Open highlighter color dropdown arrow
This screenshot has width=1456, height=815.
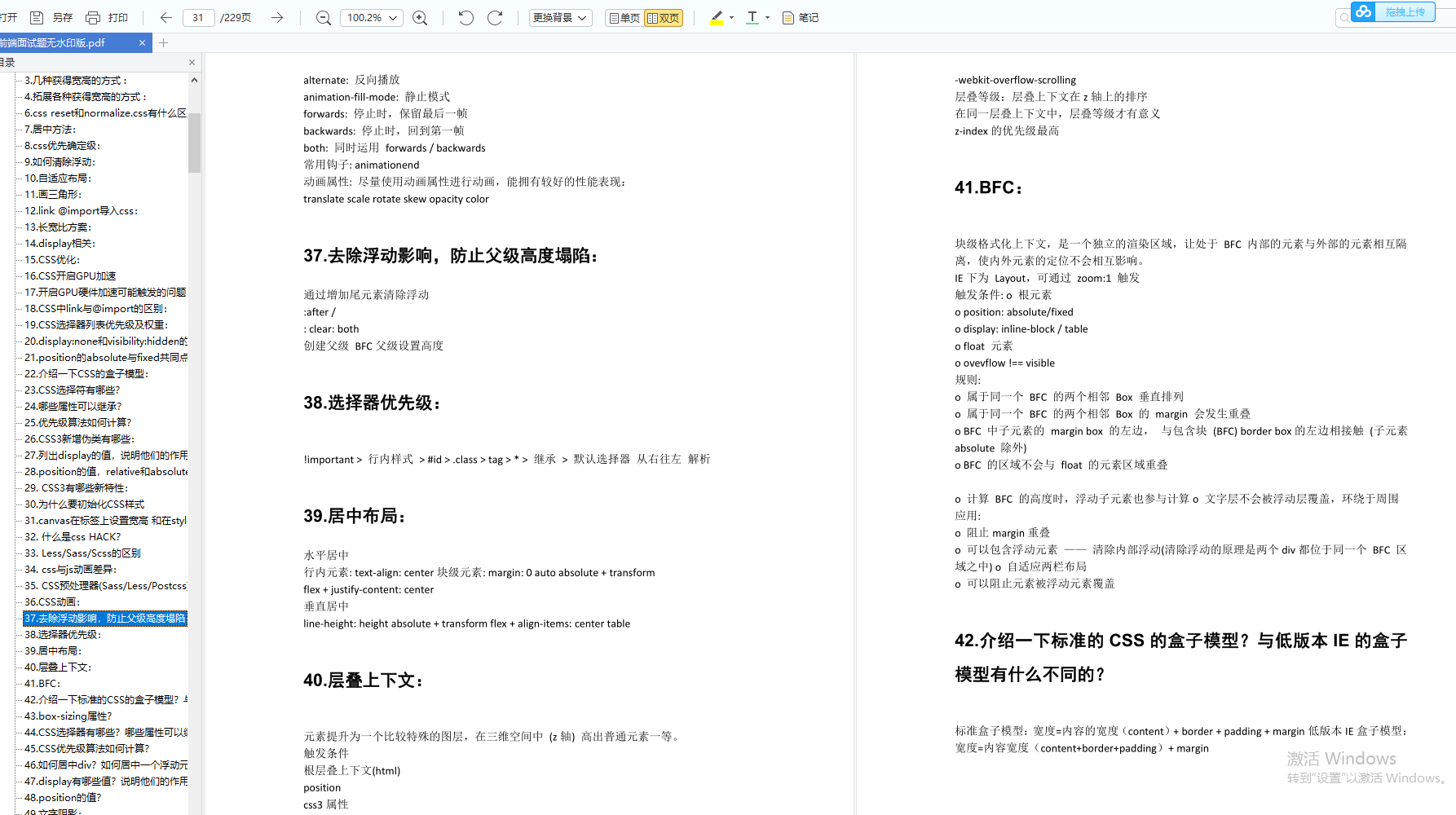(x=731, y=17)
